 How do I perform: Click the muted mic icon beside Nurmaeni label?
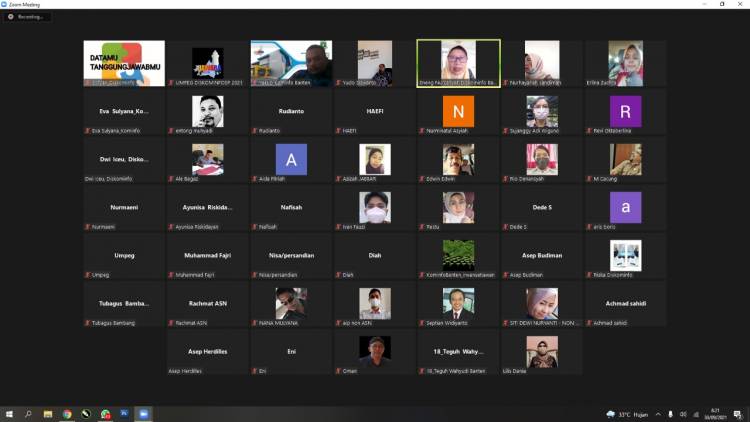88,227
